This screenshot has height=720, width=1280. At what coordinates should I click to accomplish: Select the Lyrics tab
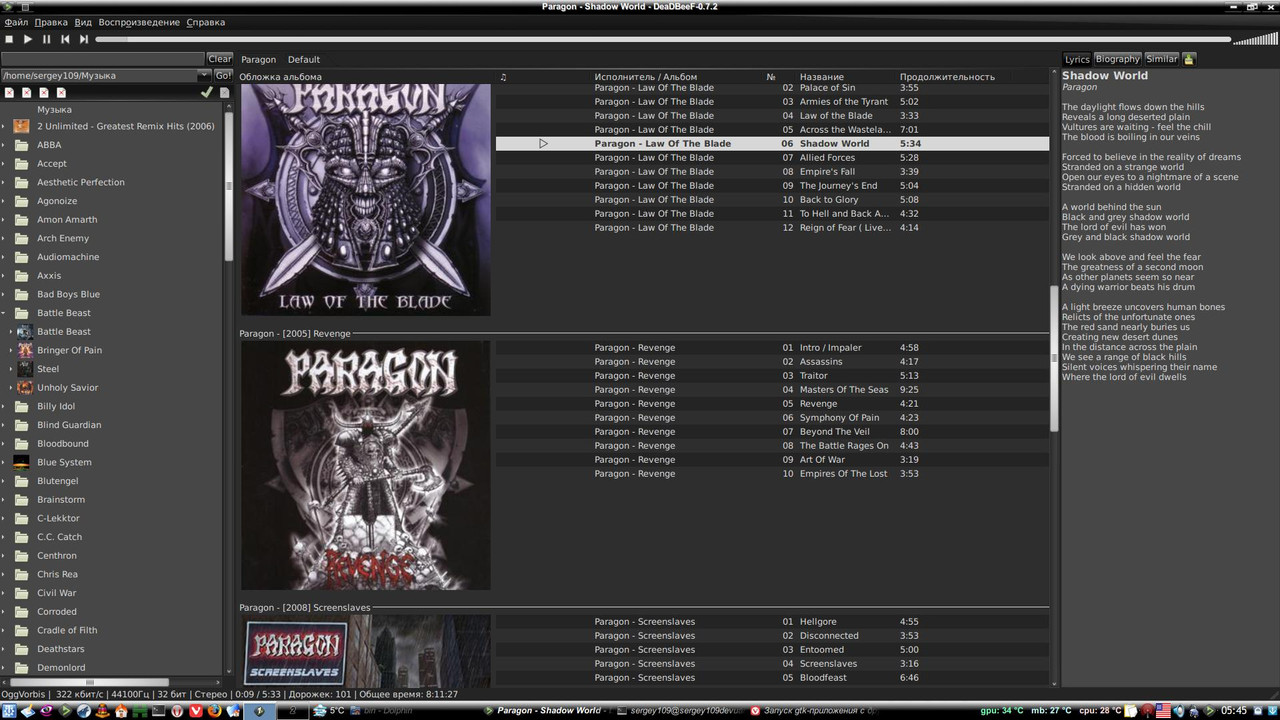click(x=1077, y=59)
